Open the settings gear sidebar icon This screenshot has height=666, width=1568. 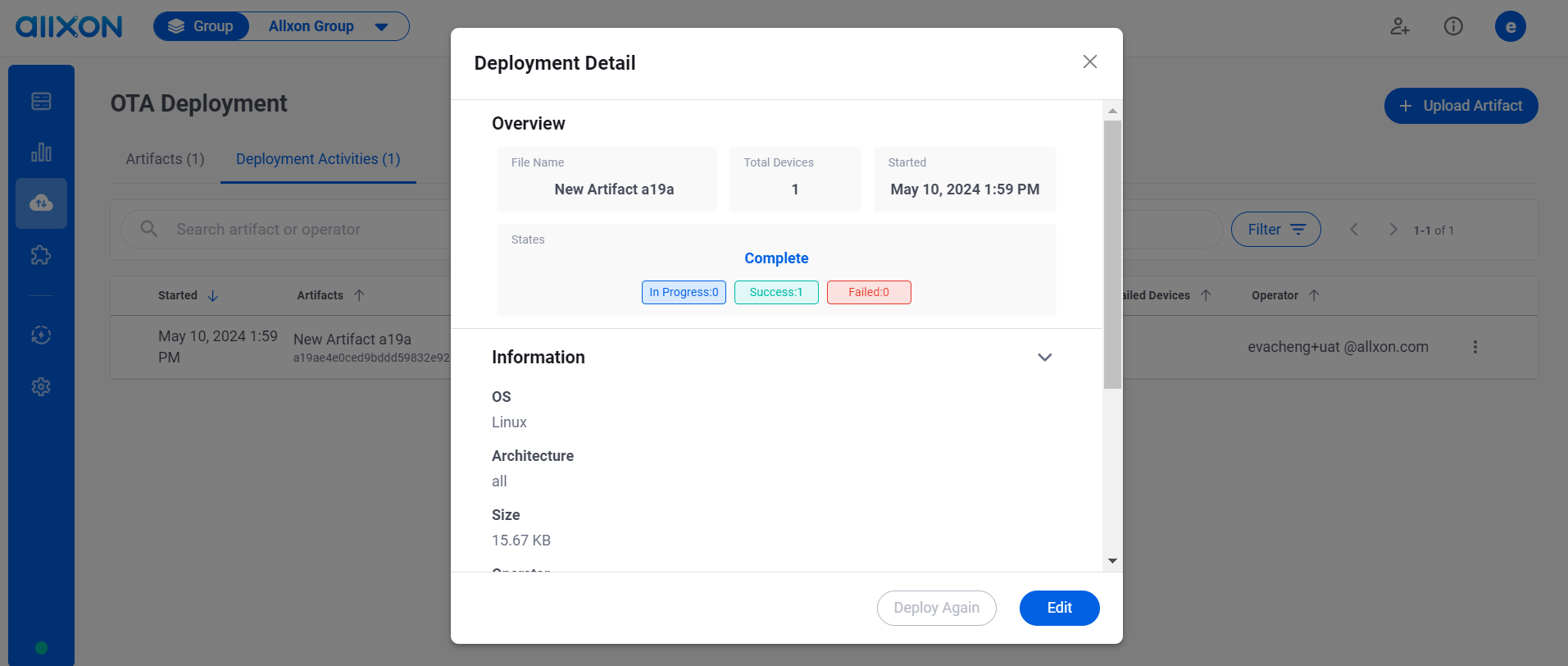tap(41, 386)
